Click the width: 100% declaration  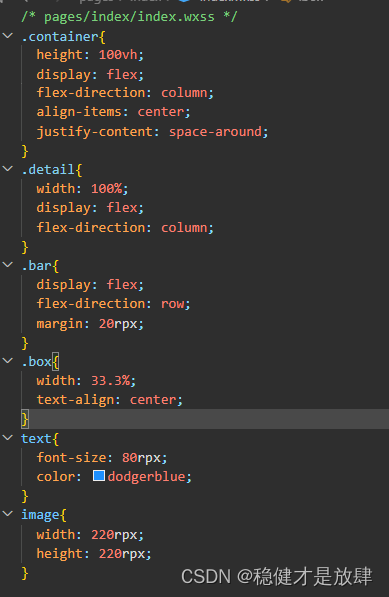(83, 188)
